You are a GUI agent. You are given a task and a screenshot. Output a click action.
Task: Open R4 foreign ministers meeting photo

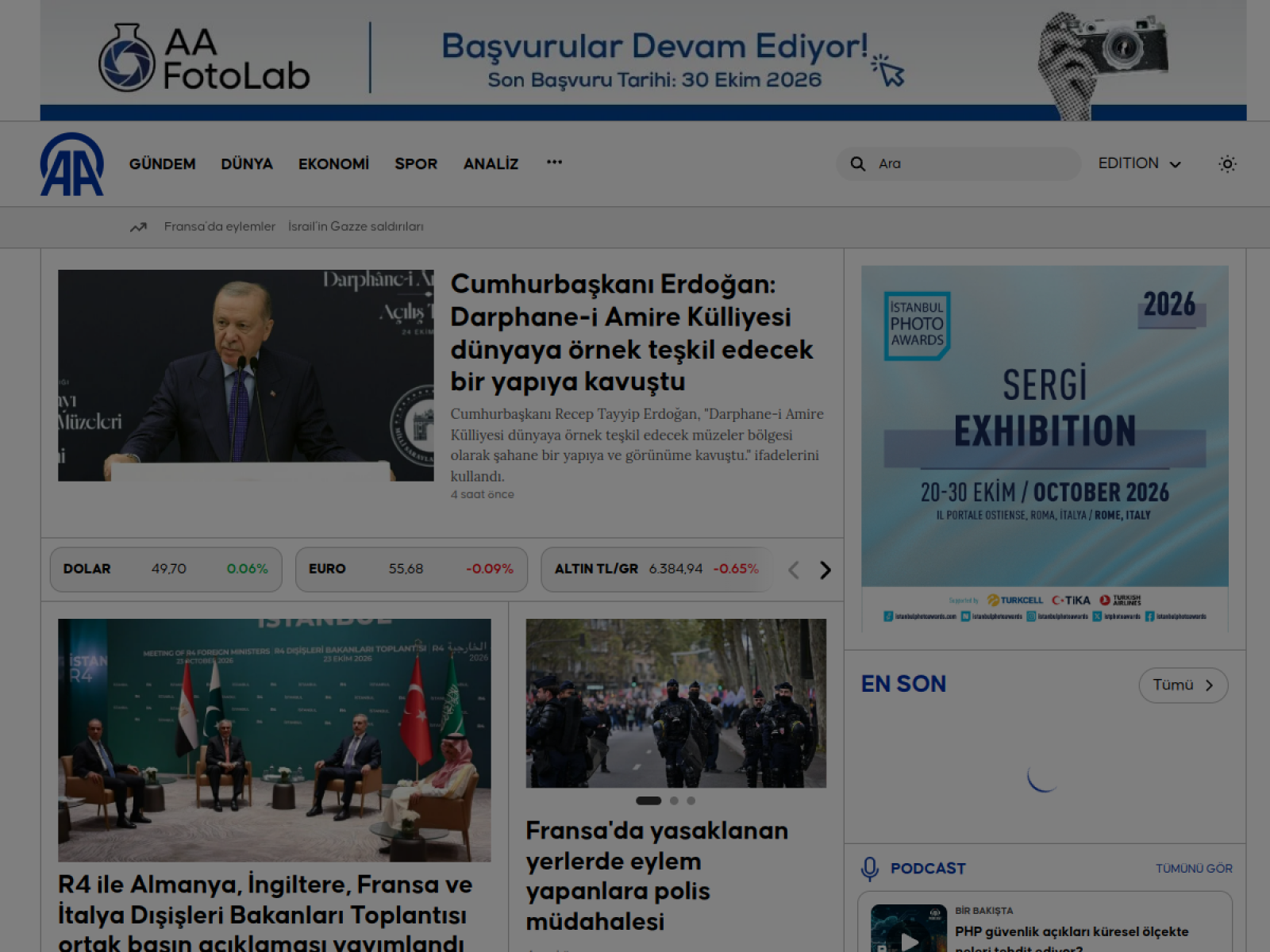tap(275, 740)
